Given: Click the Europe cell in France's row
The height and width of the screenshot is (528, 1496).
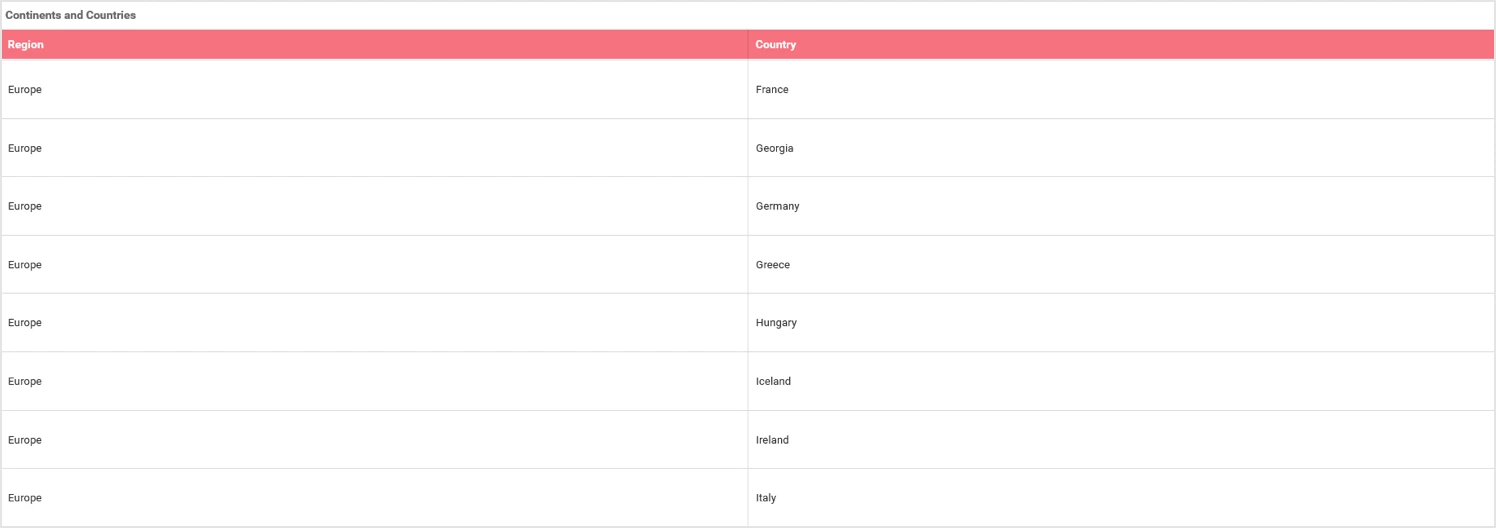Looking at the screenshot, I should tap(25, 90).
